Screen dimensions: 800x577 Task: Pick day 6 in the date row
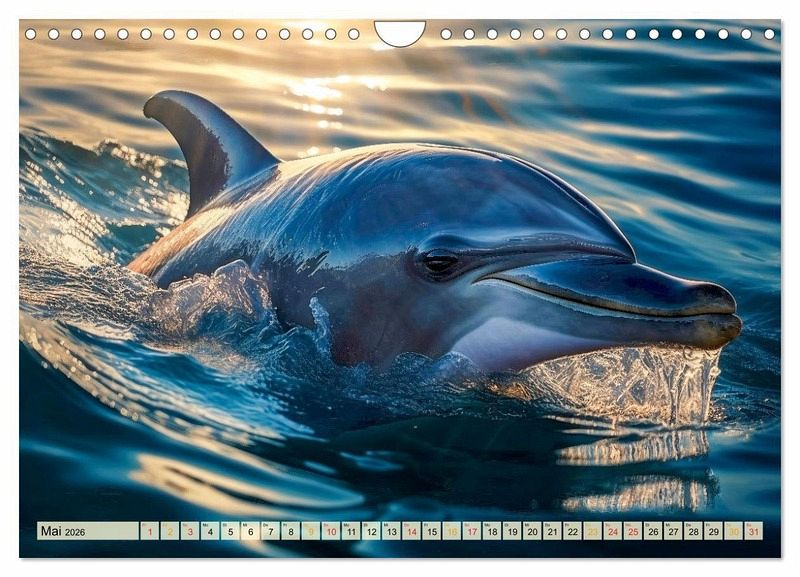tap(250, 531)
